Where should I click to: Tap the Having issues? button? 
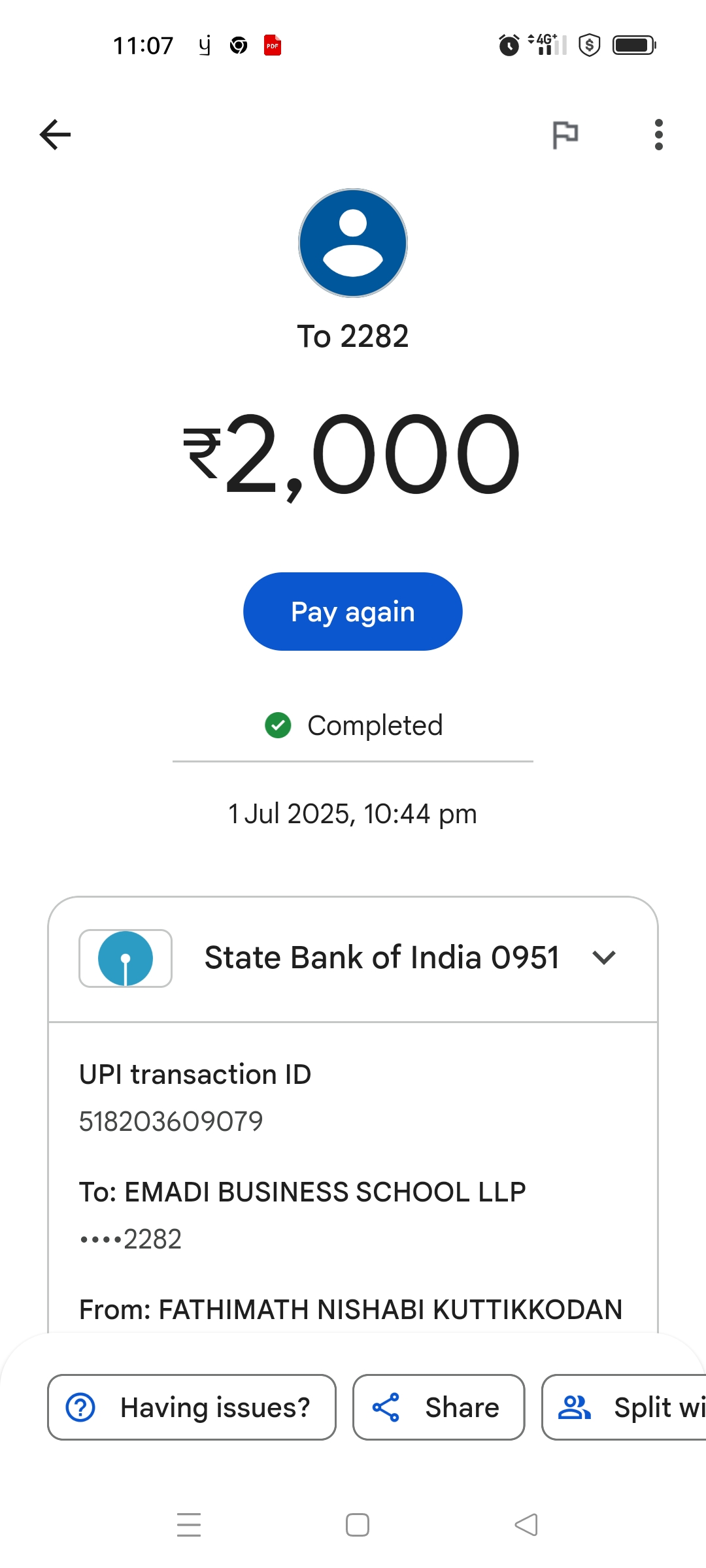(192, 1407)
